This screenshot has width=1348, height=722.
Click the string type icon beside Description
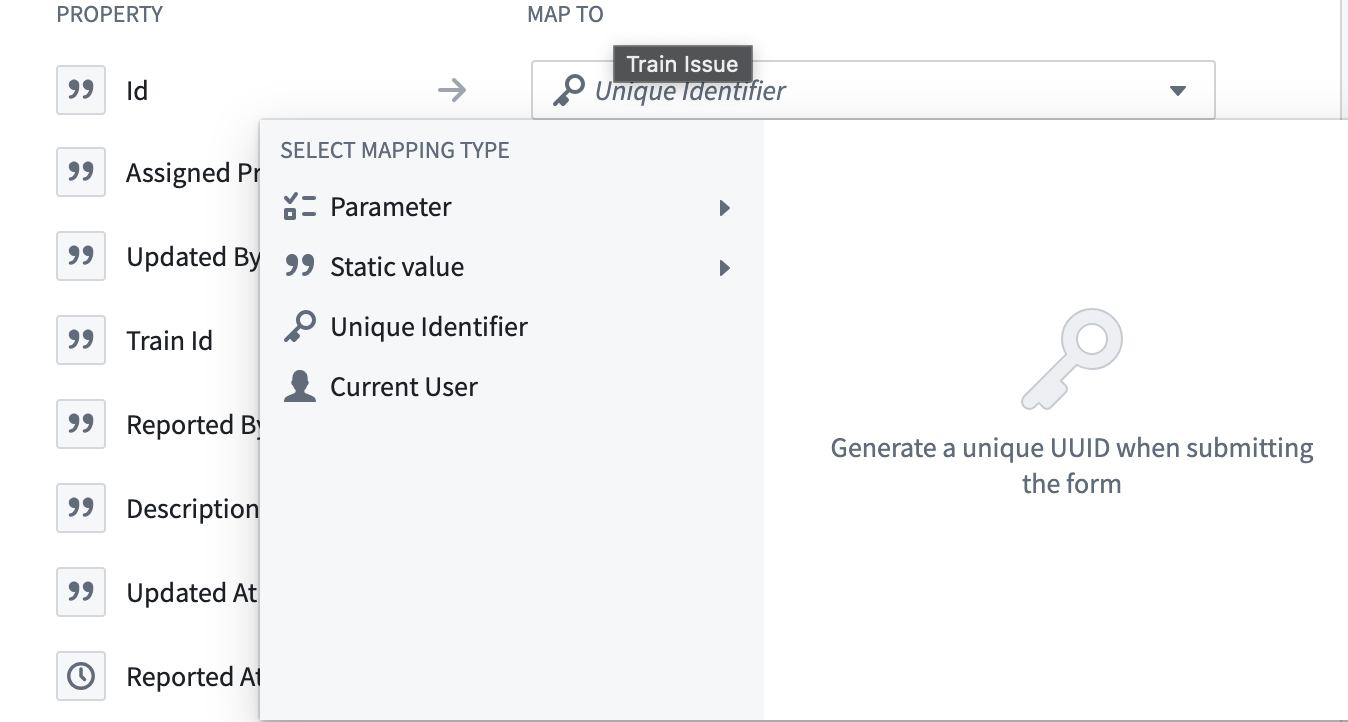pos(81,509)
